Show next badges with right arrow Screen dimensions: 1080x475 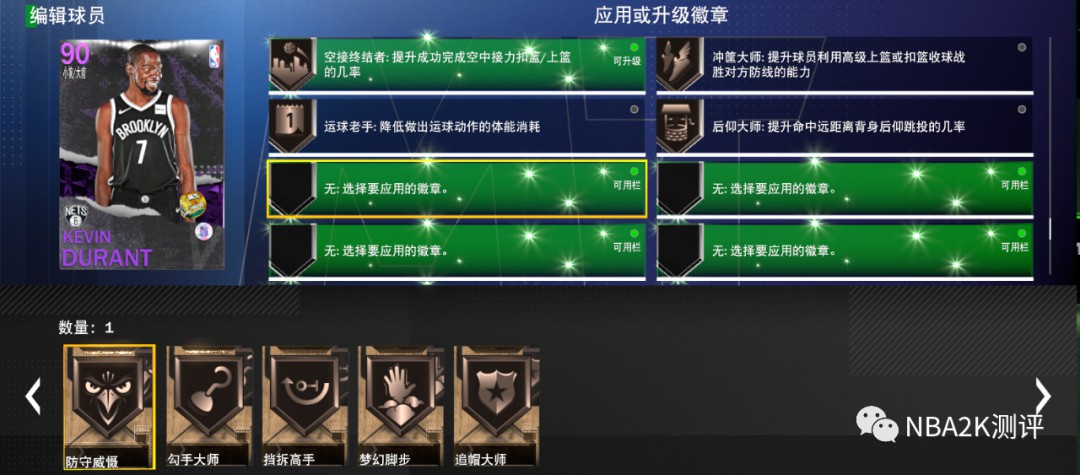click(1043, 396)
